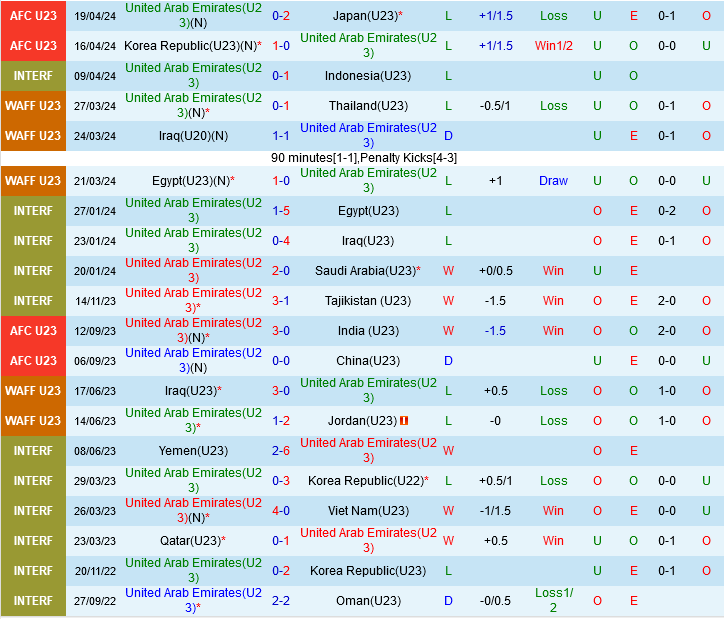Image resolution: width=724 pixels, height=619 pixels.
Task: Open United Arab Emirates(U23) team on 20/01/24 row
Action: [x=193, y=270]
